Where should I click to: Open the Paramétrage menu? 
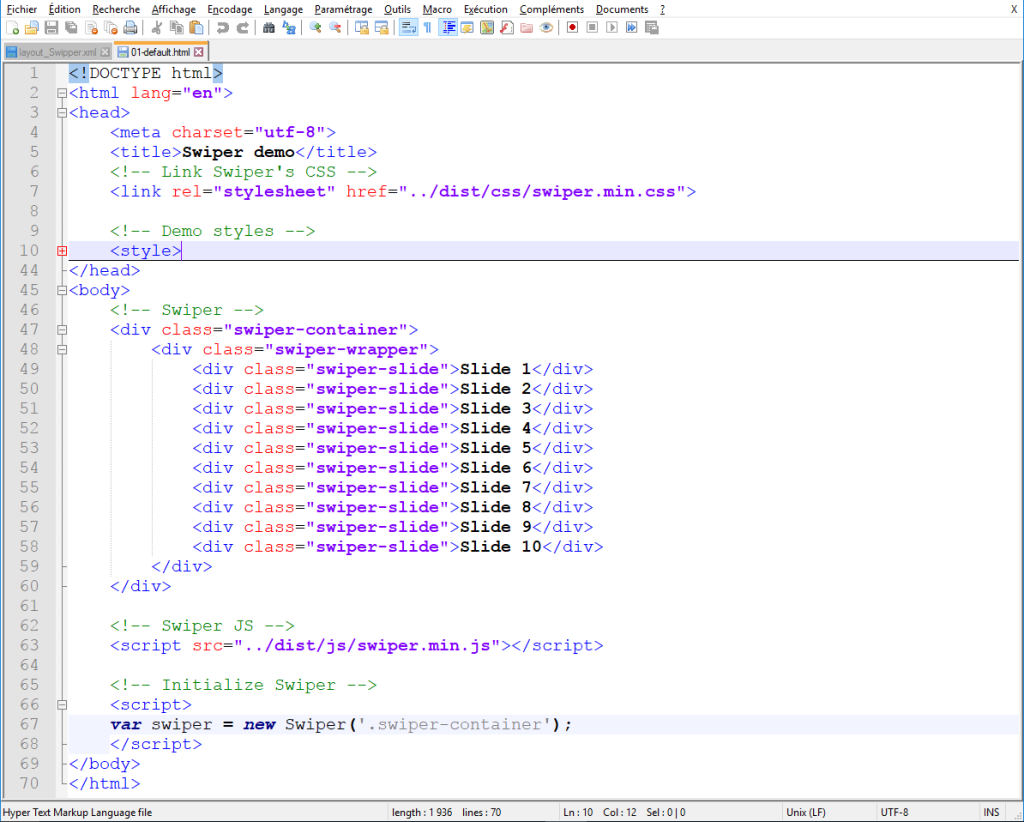click(344, 9)
